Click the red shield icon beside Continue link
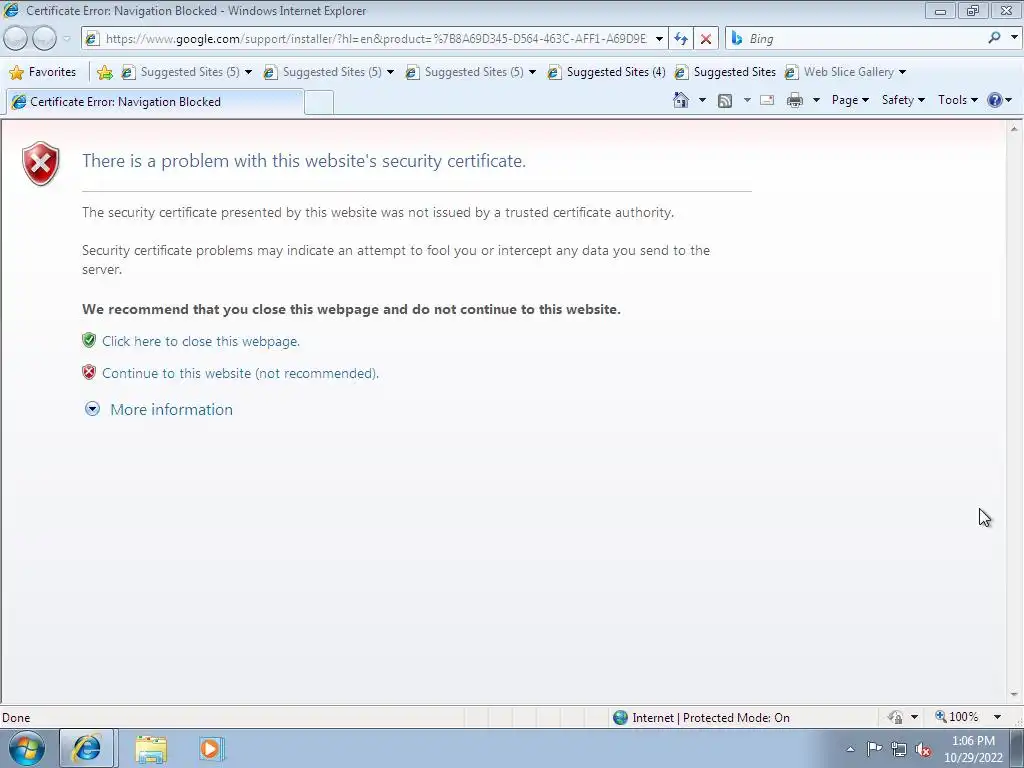Viewport: 1024px width, 768px height. pyautogui.click(x=89, y=372)
